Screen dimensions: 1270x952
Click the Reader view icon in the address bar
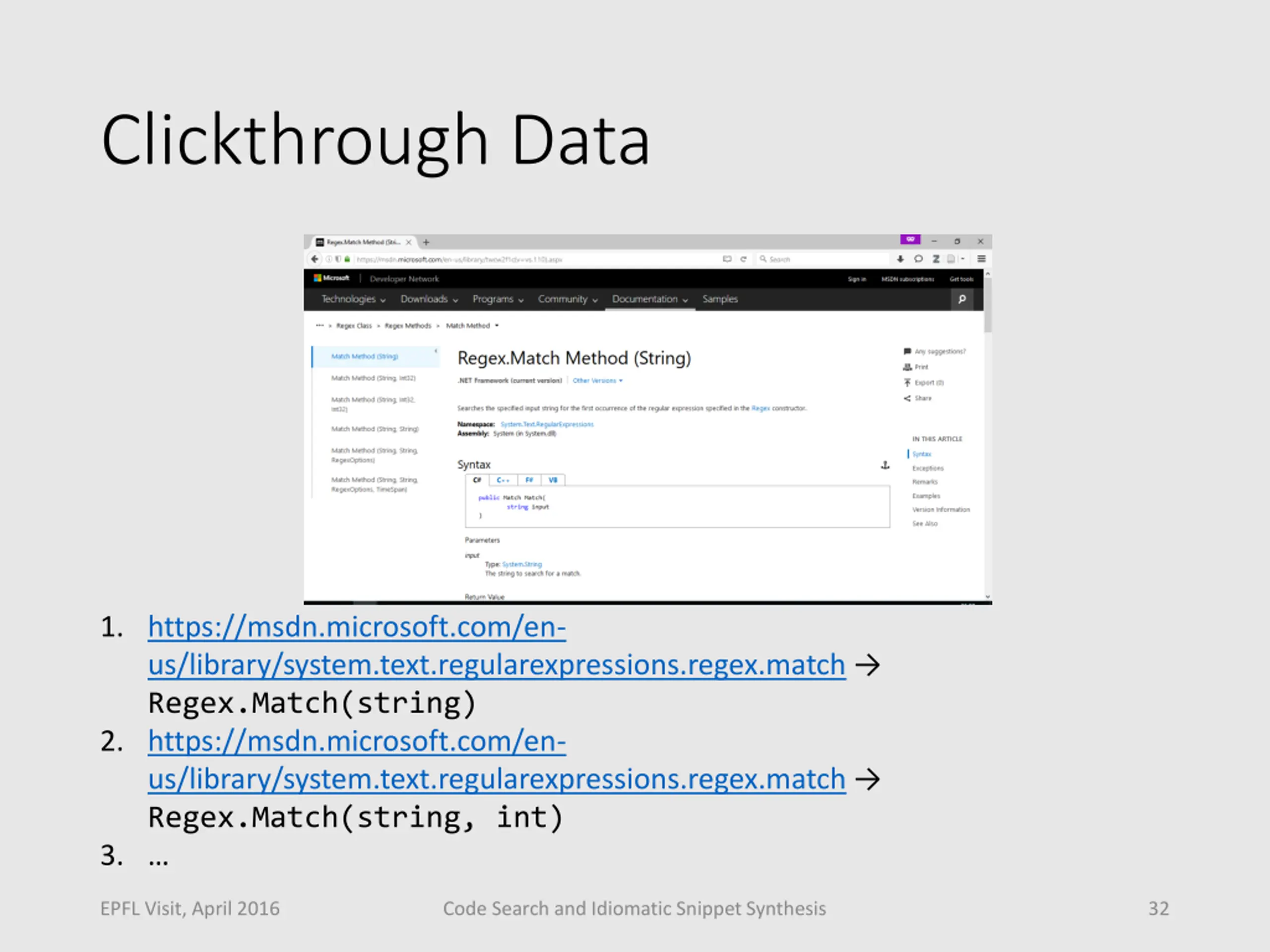pos(727,259)
